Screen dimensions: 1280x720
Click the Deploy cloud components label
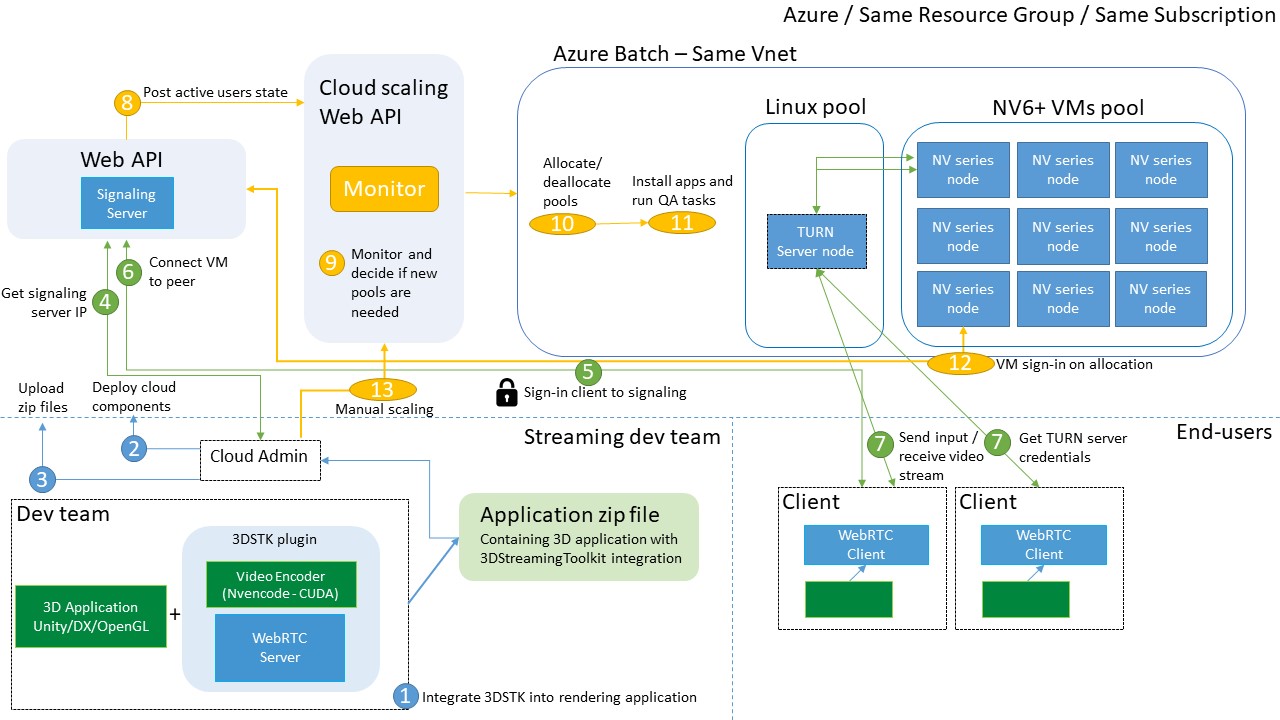tap(133, 396)
